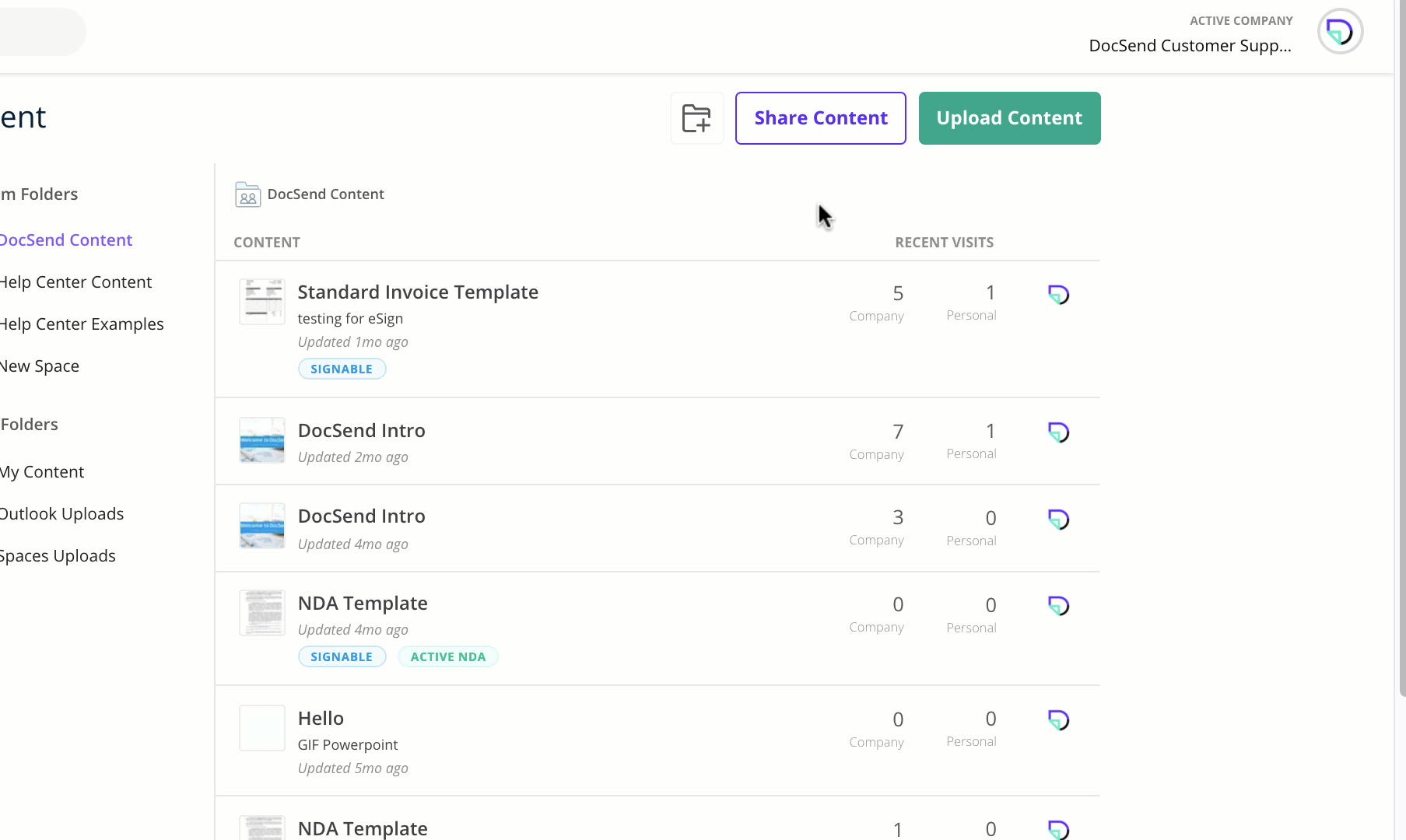Viewport: 1406px width, 840px height.
Task: Click the team folder icon beside DocSend Content
Action: [247, 194]
